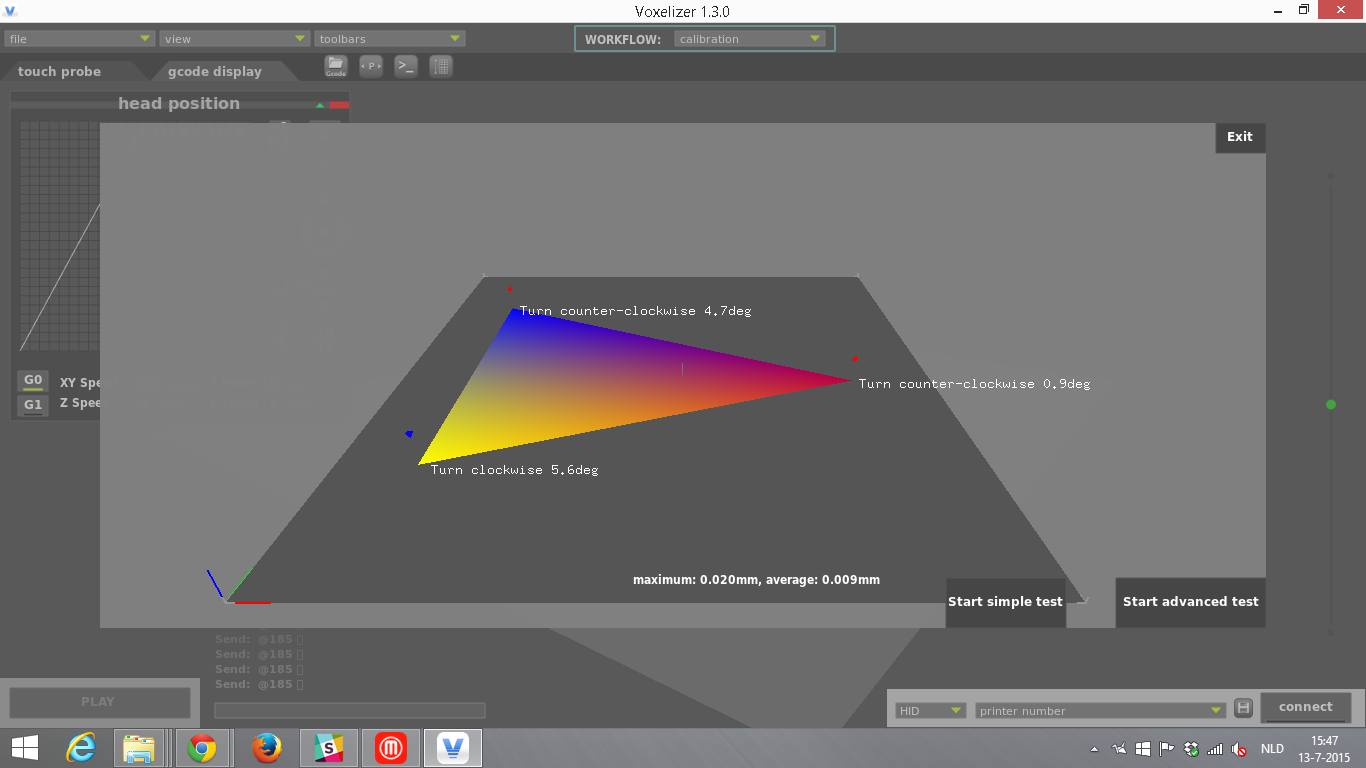Exit the calibration overlay

[x=1240, y=137]
